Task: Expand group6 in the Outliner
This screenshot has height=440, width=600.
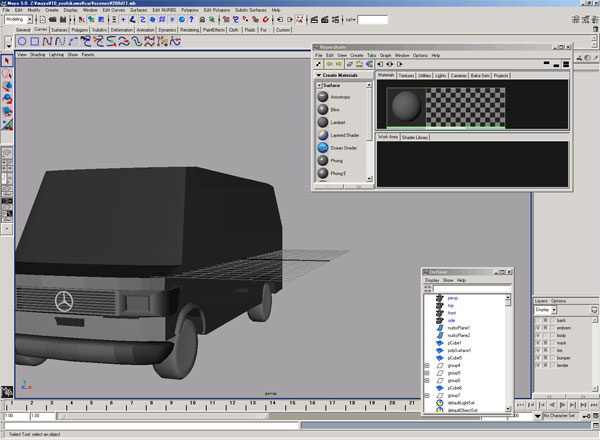Action: point(427,380)
